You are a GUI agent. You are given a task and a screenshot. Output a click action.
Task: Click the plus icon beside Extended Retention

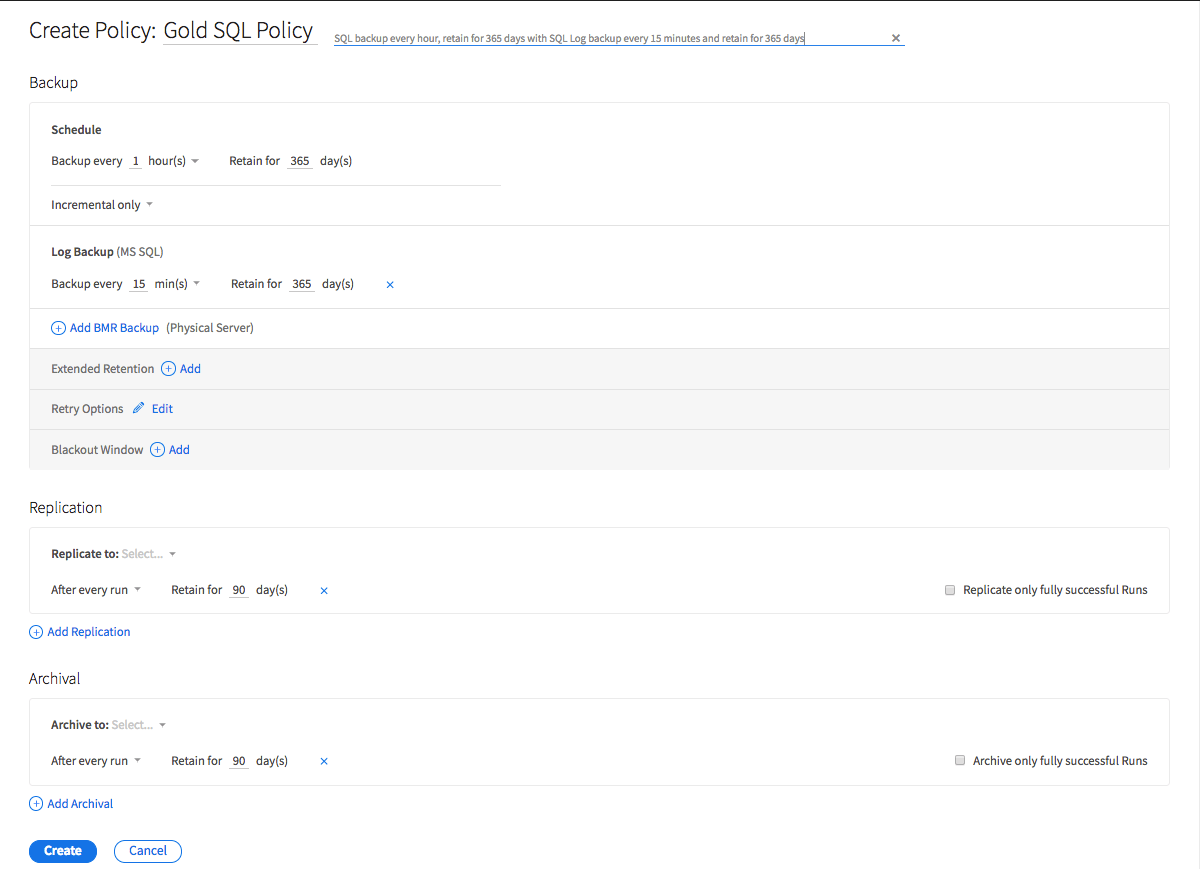click(168, 369)
